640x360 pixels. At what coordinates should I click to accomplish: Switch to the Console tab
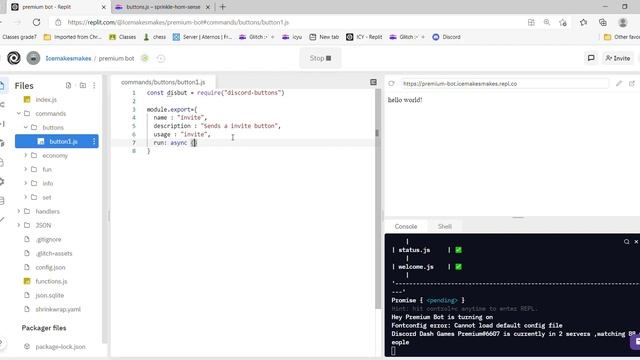click(406, 227)
